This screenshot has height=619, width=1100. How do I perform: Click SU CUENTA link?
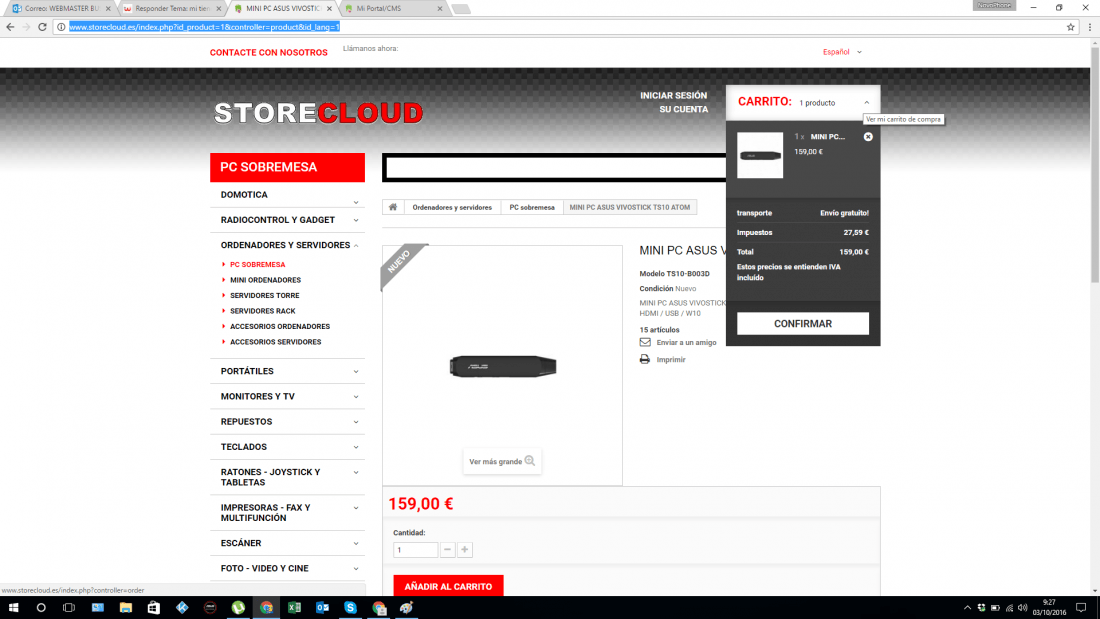coord(683,109)
